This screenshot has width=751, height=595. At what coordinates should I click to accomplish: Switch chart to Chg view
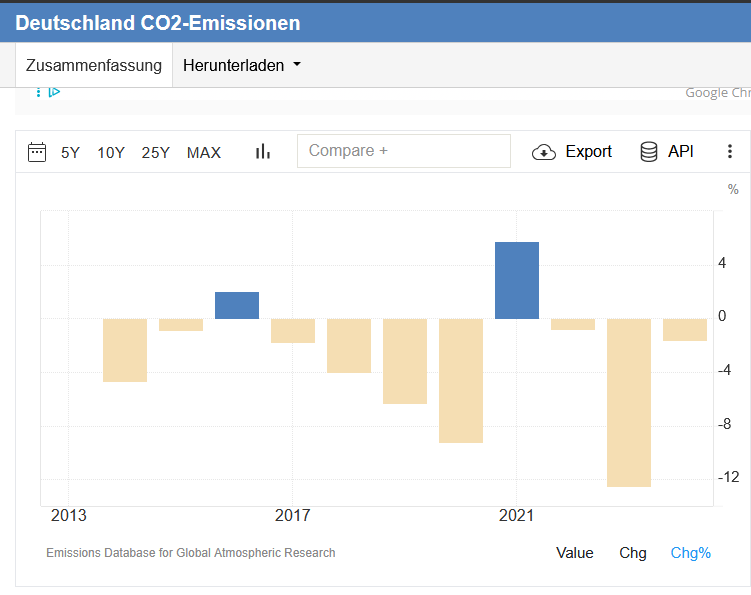(633, 553)
